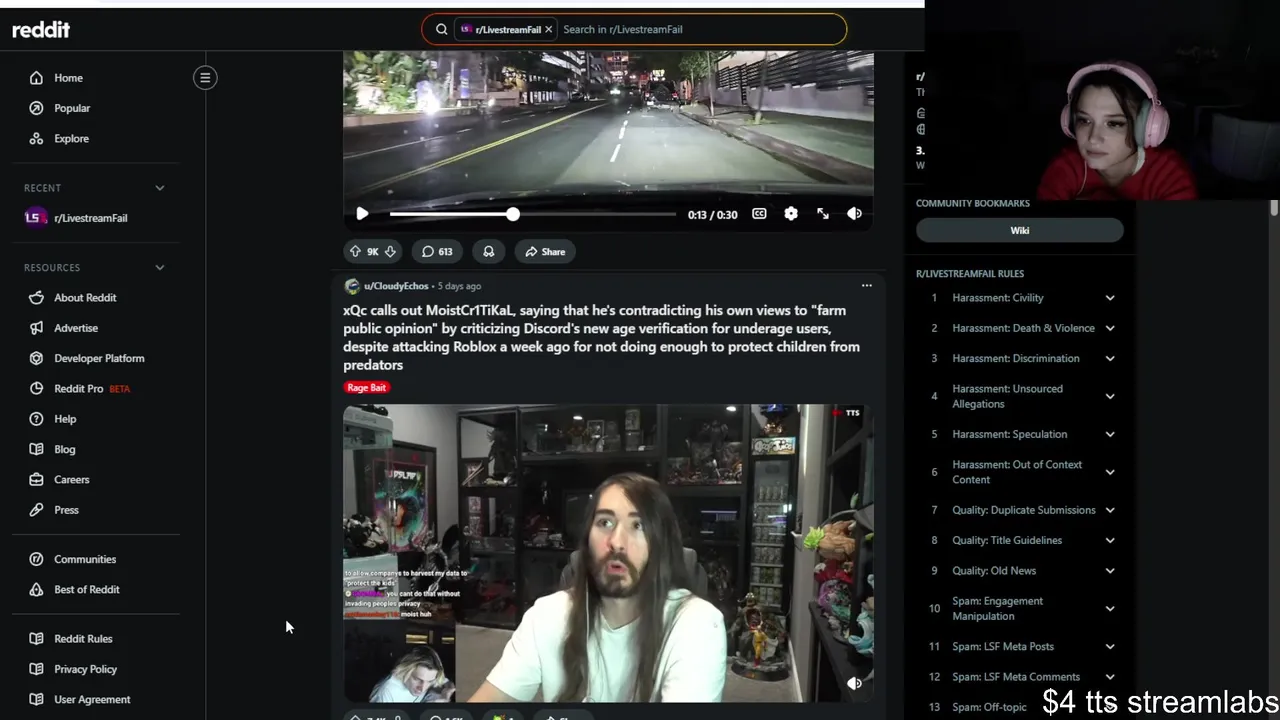Open the community Wiki bookmark

[x=1020, y=231]
